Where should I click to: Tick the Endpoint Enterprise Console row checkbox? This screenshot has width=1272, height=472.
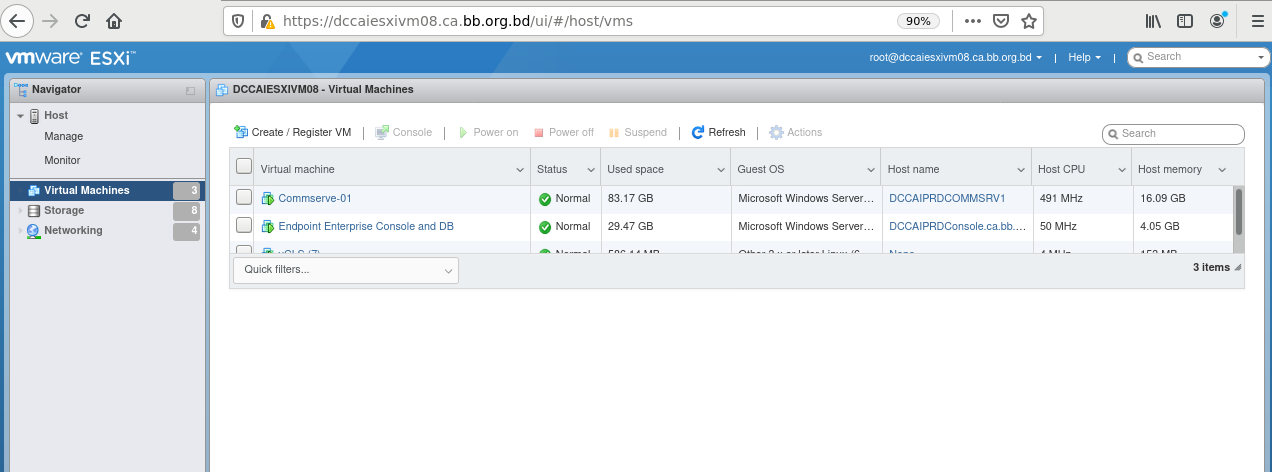(244, 226)
